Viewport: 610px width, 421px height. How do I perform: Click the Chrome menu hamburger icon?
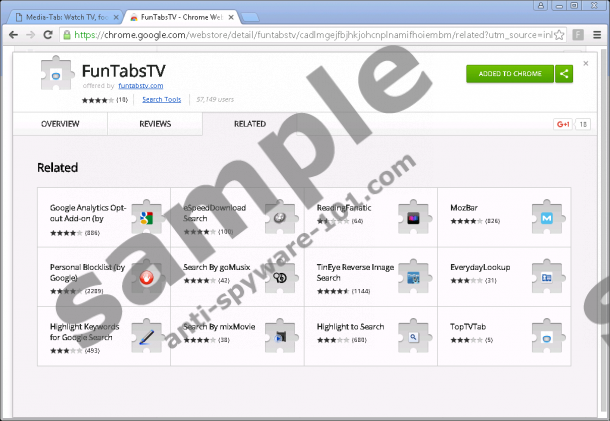[x=595, y=33]
